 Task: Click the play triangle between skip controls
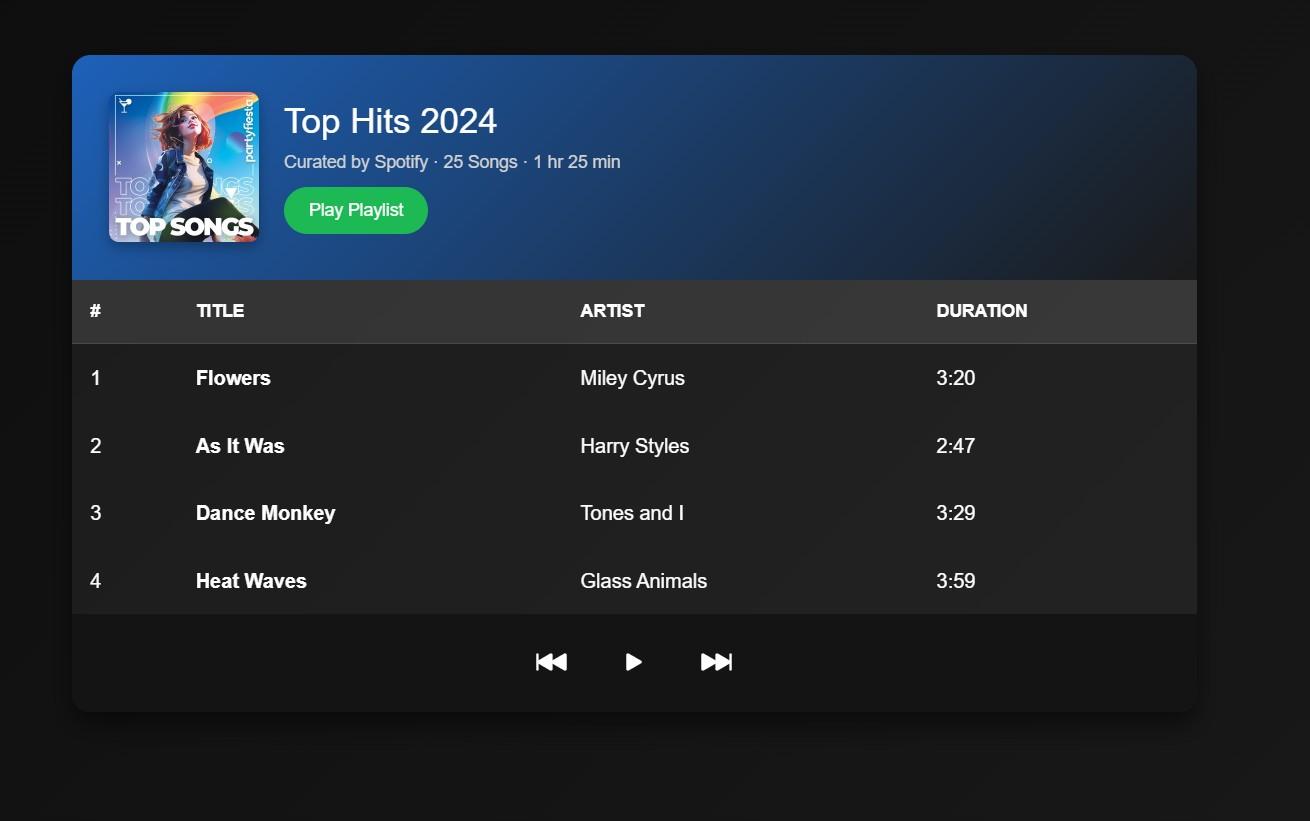tap(635, 661)
